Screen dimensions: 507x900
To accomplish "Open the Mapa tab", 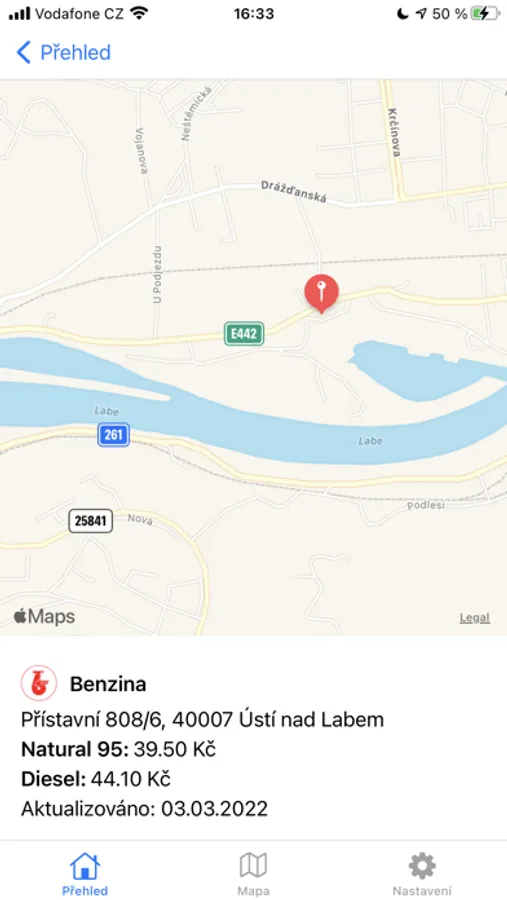I will point(253,874).
